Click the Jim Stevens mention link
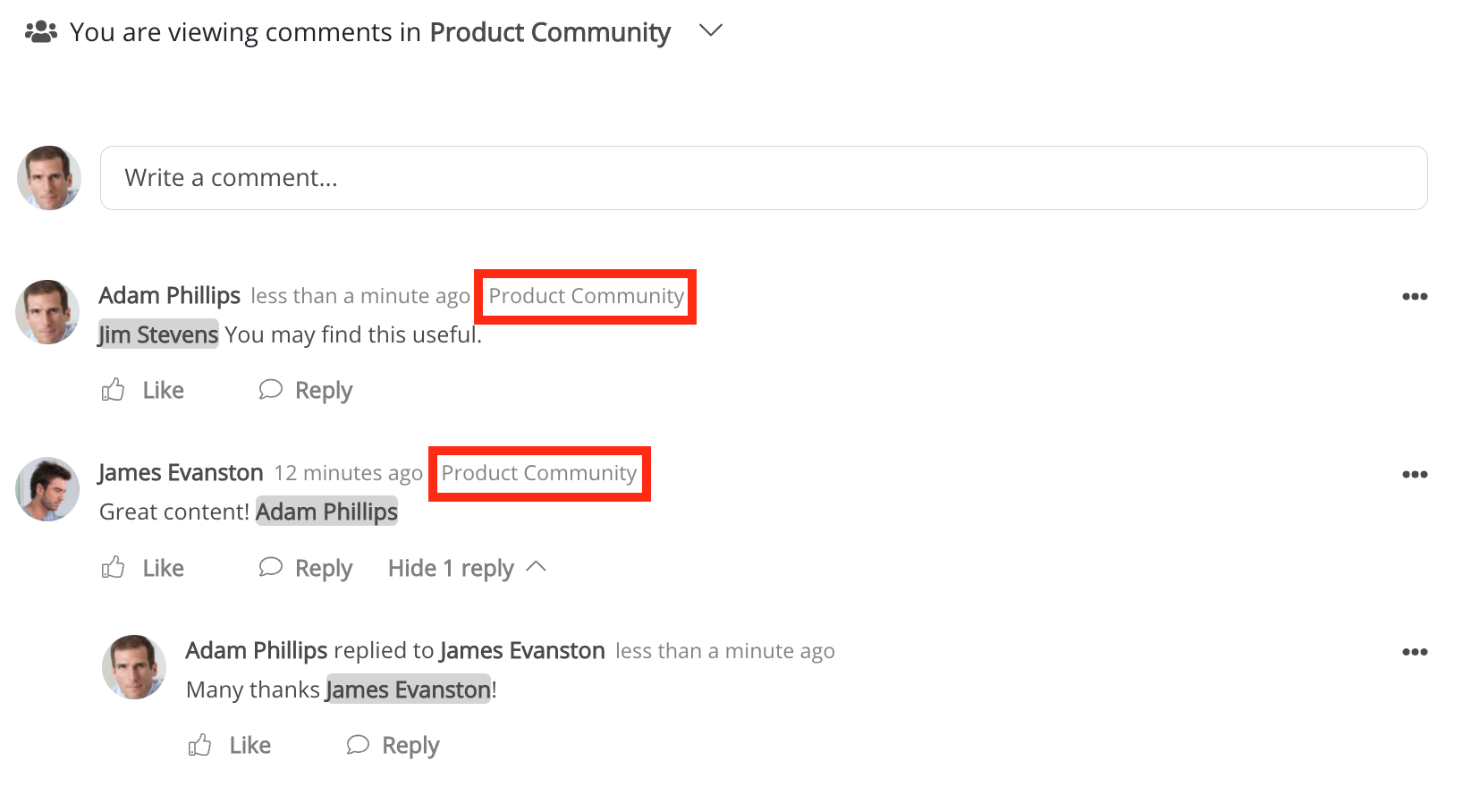The image size is (1463, 812). (158, 334)
